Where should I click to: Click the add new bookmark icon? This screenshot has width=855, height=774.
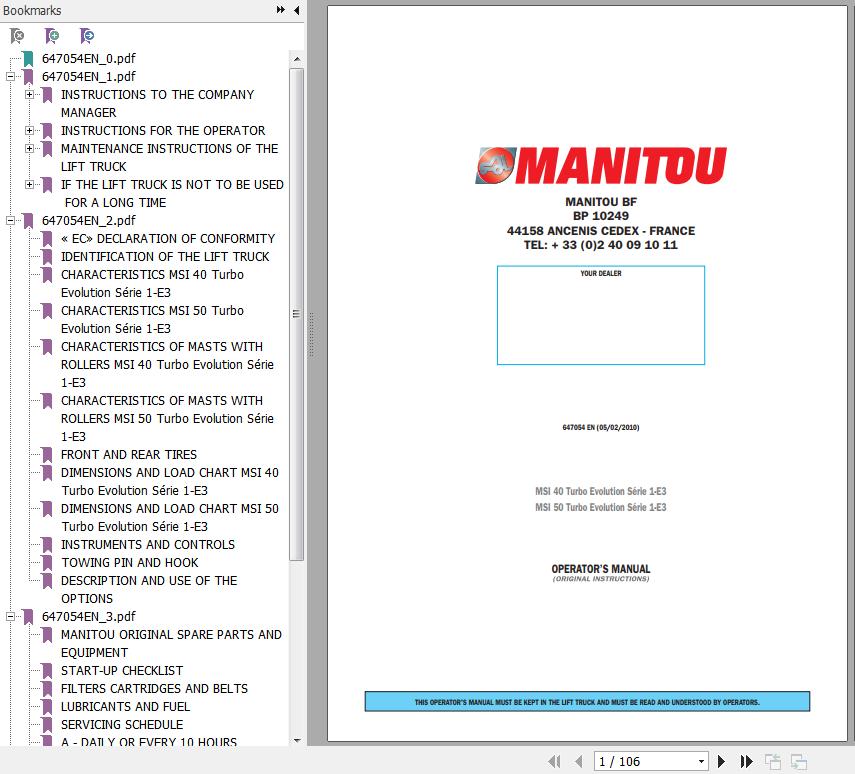click(x=52, y=36)
